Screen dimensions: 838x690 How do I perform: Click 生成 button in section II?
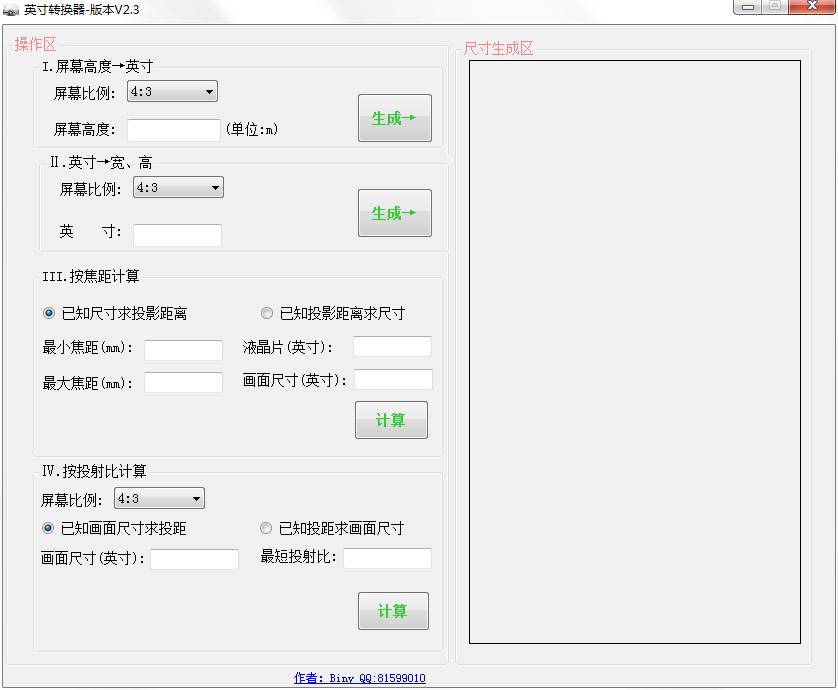coord(394,213)
